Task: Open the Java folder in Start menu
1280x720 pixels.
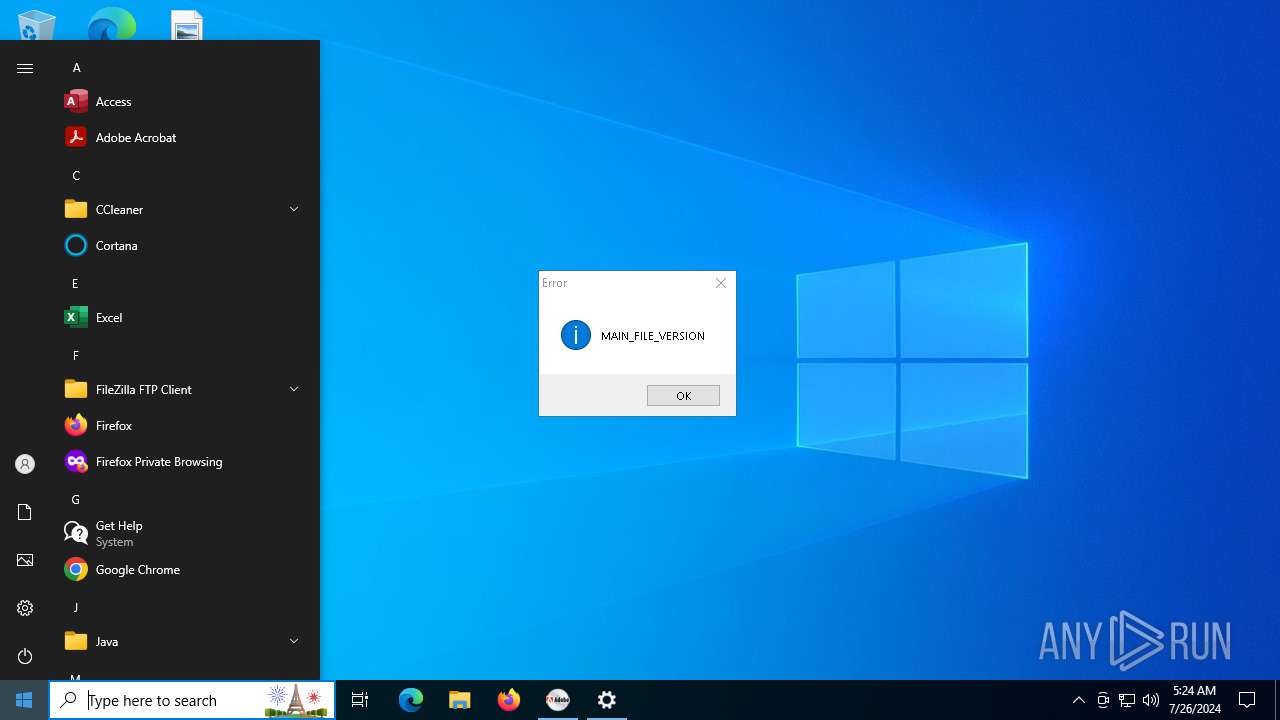Action: point(185,641)
